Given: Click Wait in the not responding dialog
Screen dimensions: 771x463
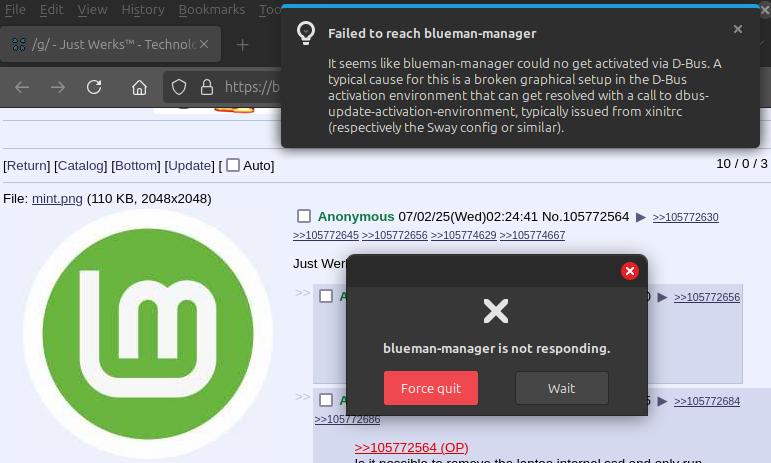Looking at the screenshot, I should coord(562,388).
